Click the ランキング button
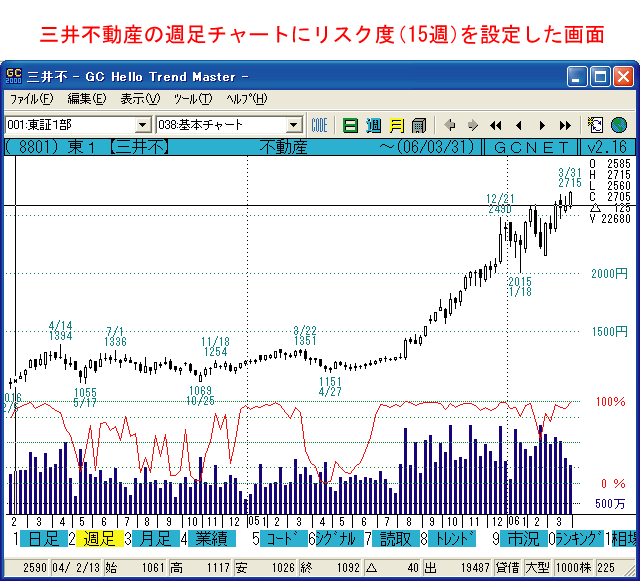This screenshot has height=581, width=640. [580, 539]
